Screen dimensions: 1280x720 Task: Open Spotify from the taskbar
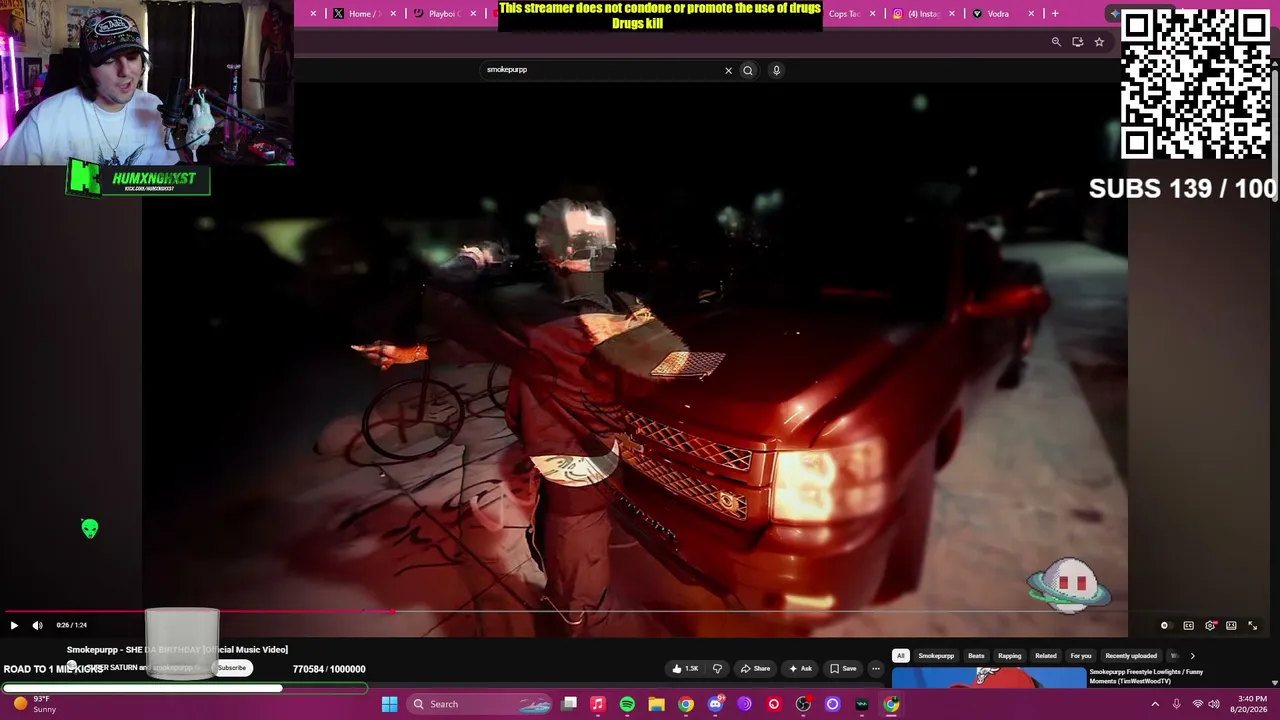point(627,704)
